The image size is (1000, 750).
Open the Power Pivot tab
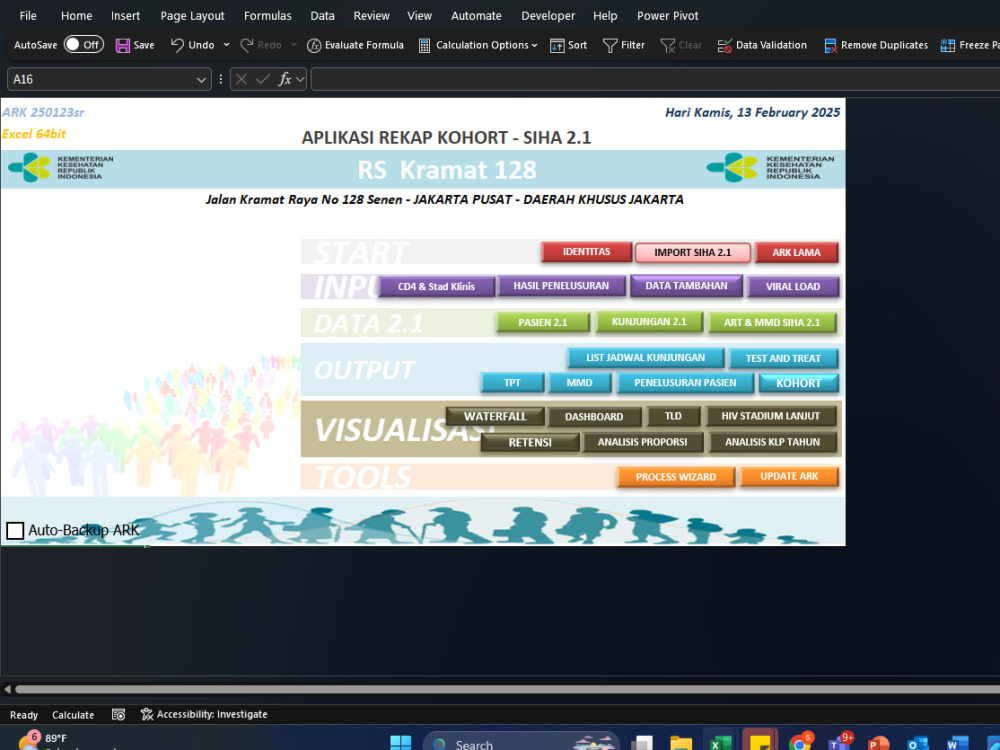click(668, 15)
